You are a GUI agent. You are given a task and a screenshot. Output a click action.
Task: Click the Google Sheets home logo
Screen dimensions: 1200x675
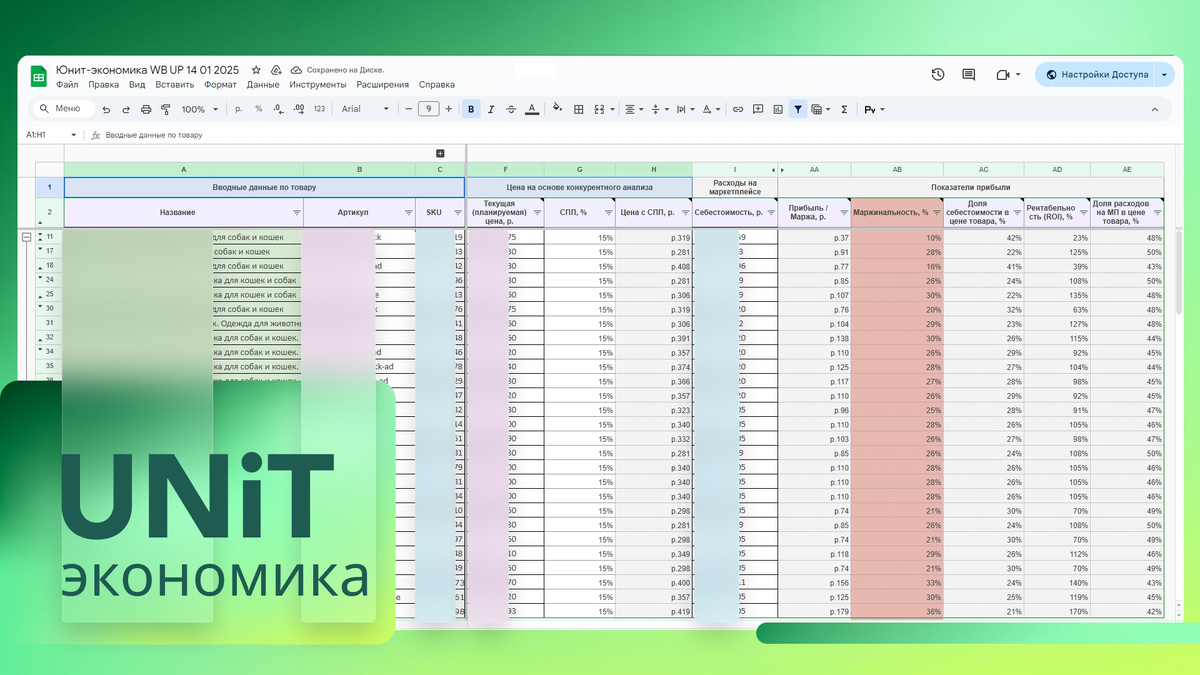click(x=38, y=77)
